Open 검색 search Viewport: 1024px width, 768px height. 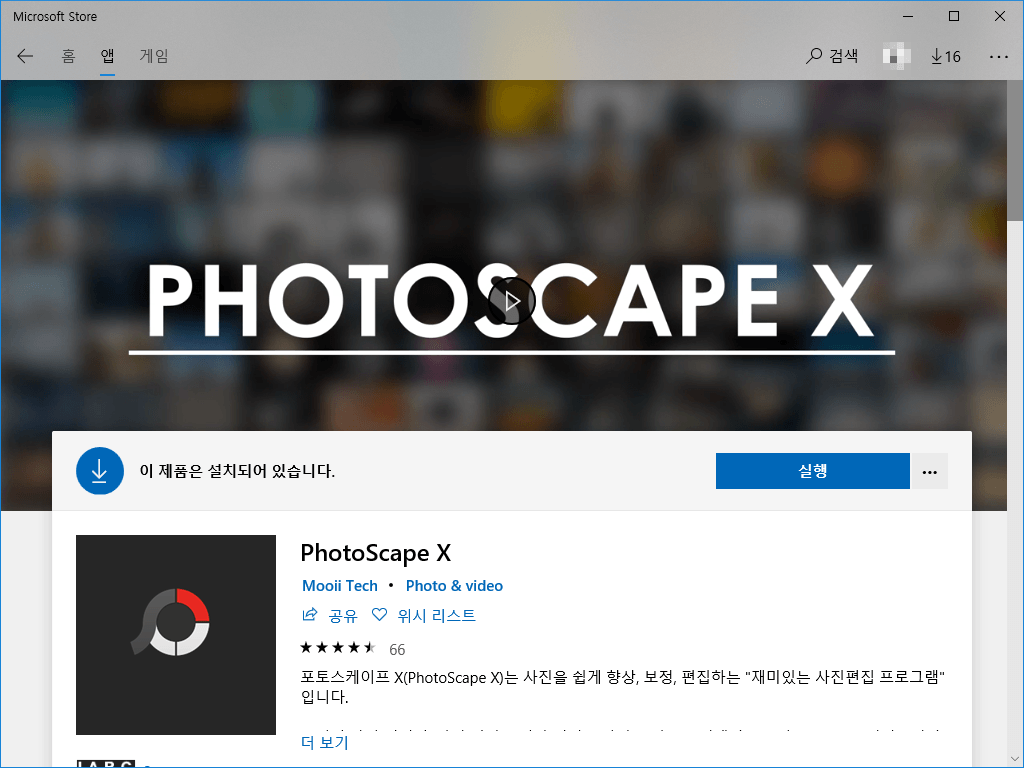832,56
